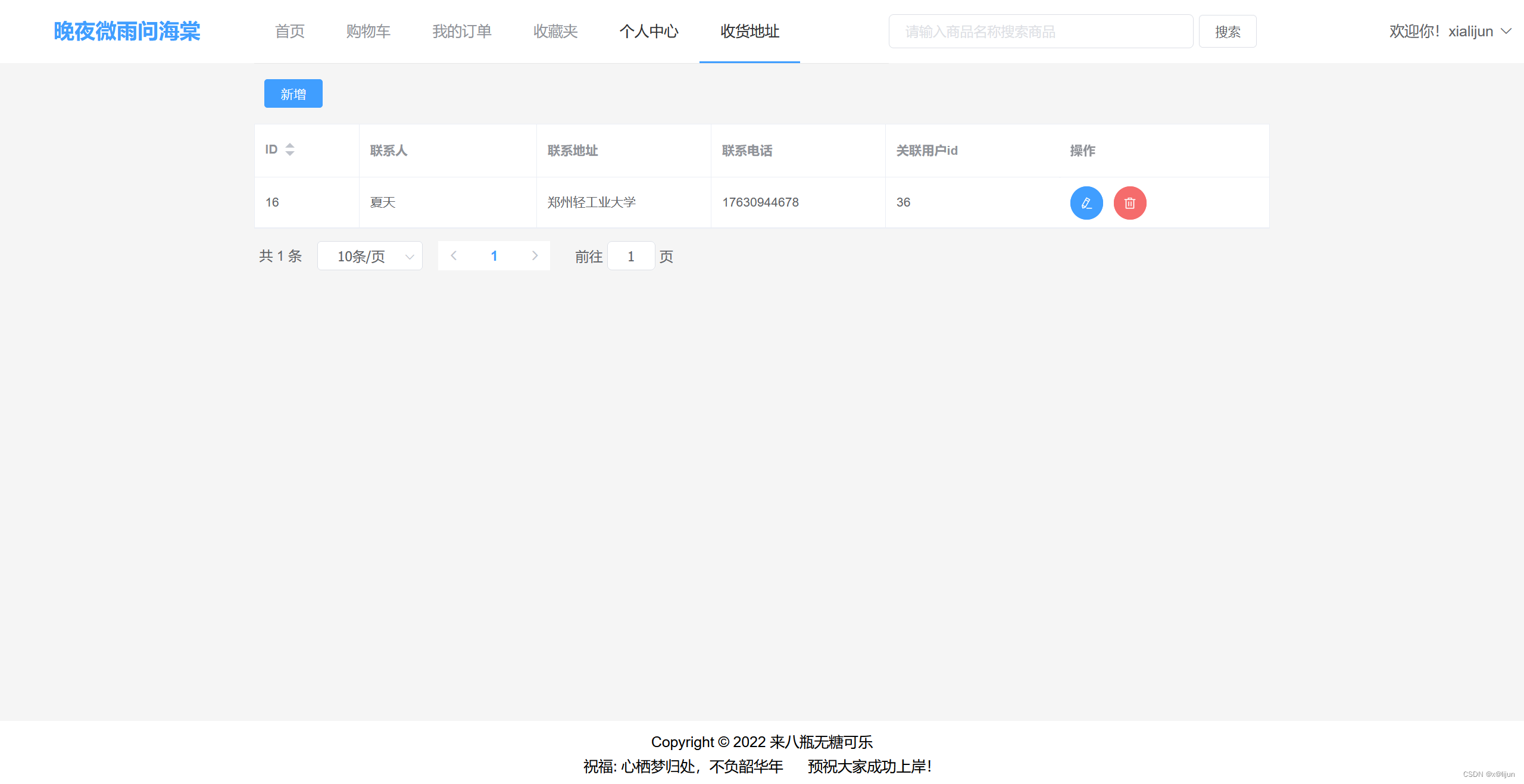Click the 搜索 button

(x=1227, y=31)
